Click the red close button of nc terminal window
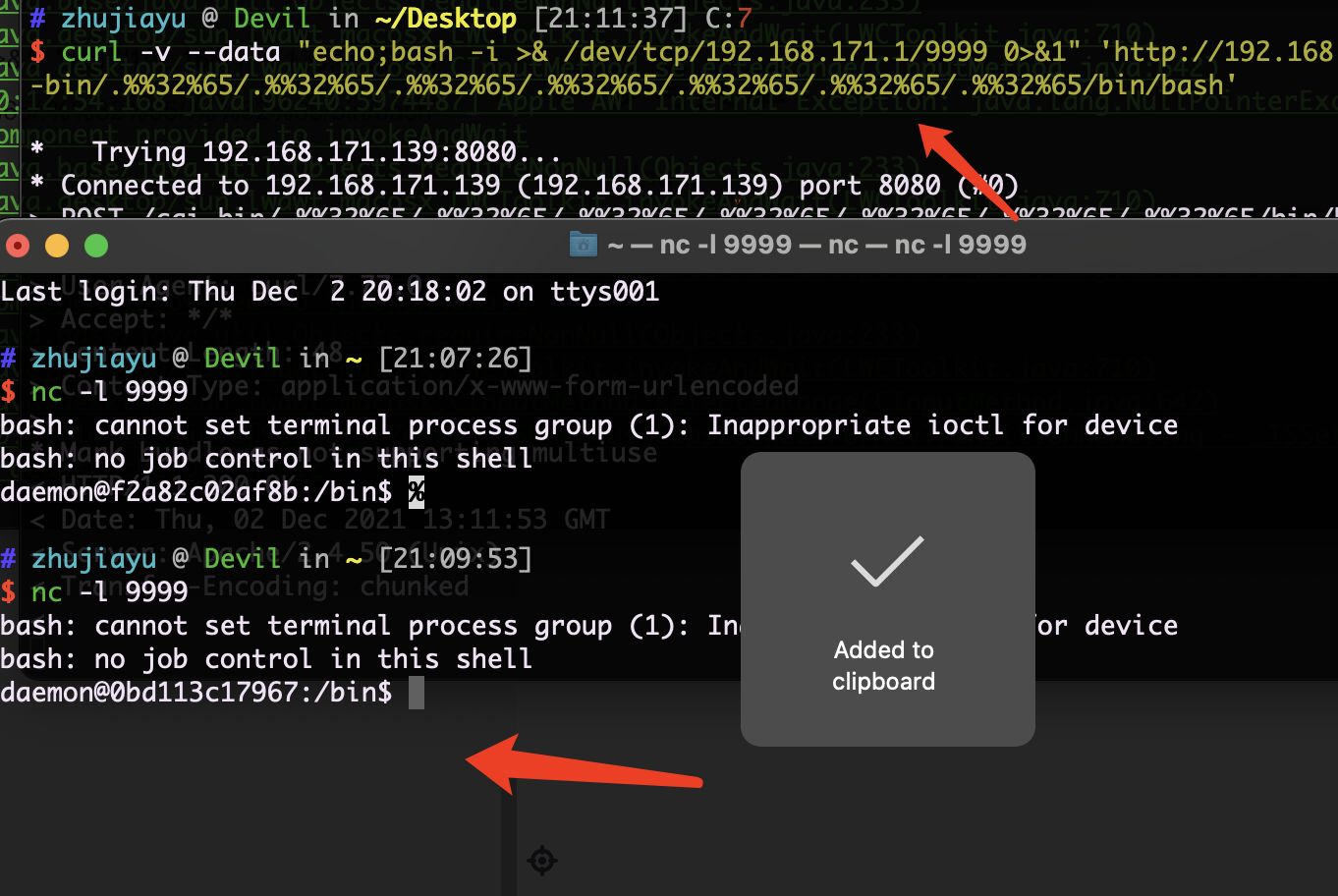 18,246
